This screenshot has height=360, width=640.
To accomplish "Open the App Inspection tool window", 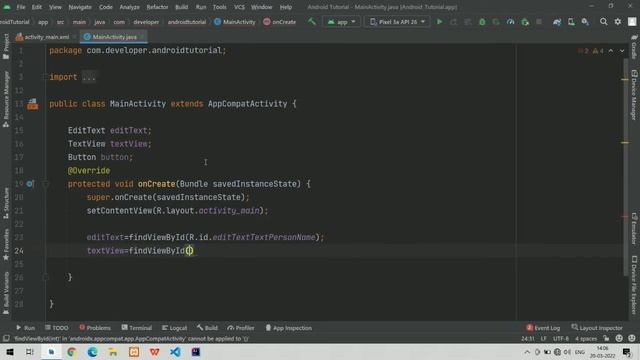I will [289, 328].
